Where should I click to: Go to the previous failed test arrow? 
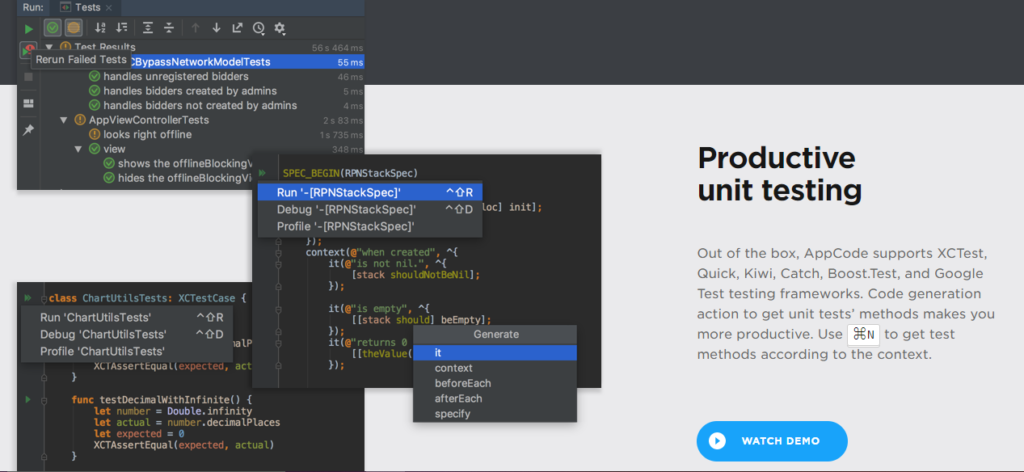[195, 27]
